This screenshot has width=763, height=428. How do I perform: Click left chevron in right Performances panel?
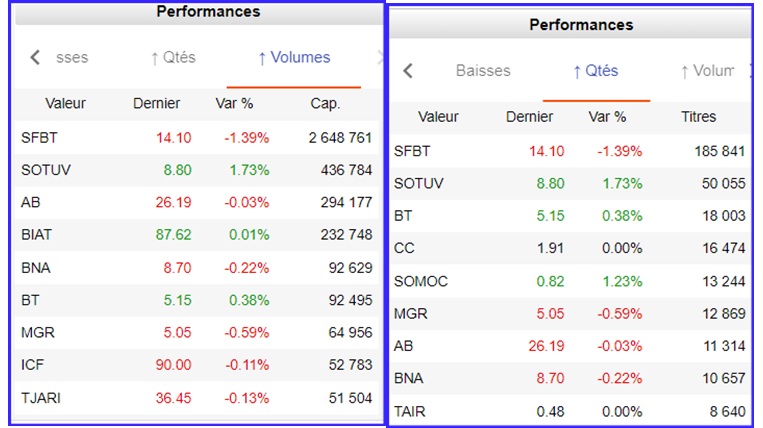click(x=408, y=71)
